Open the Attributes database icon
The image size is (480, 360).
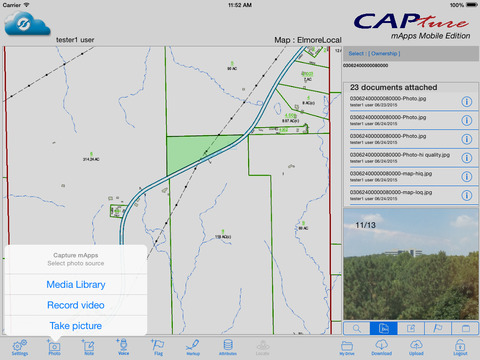pos(228,347)
